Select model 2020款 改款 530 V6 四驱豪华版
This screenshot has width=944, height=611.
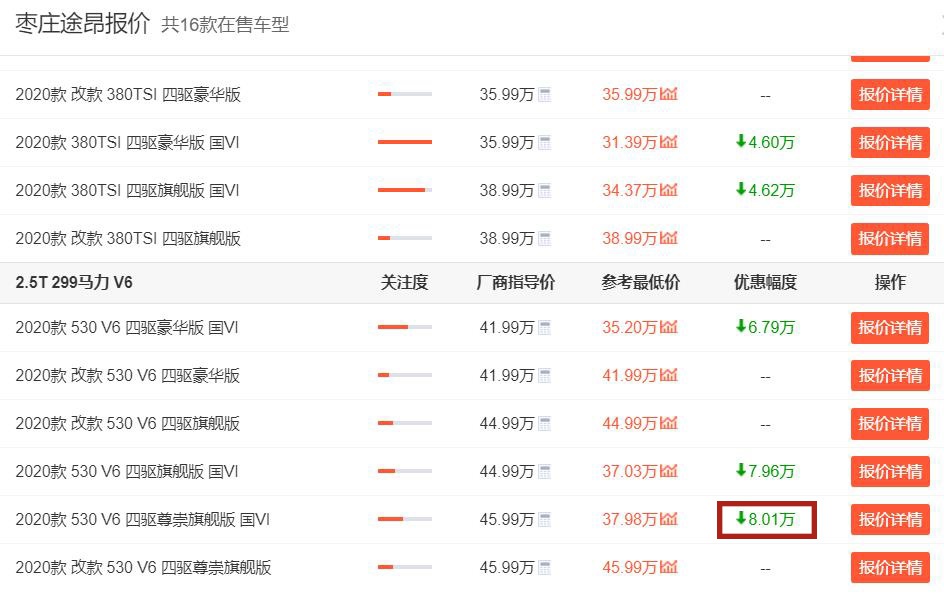point(128,376)
